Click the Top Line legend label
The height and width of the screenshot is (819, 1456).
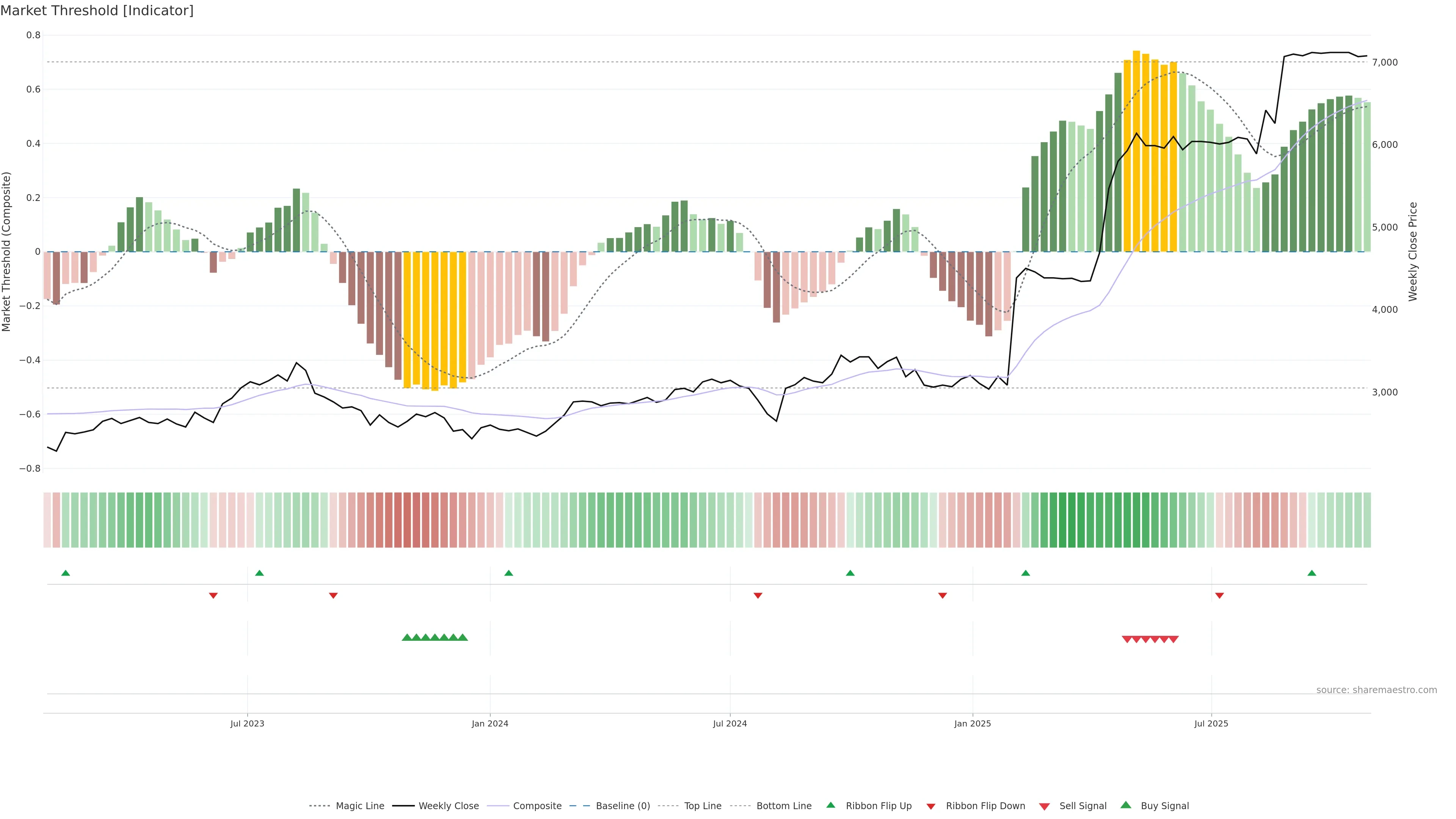click(703, 806)
